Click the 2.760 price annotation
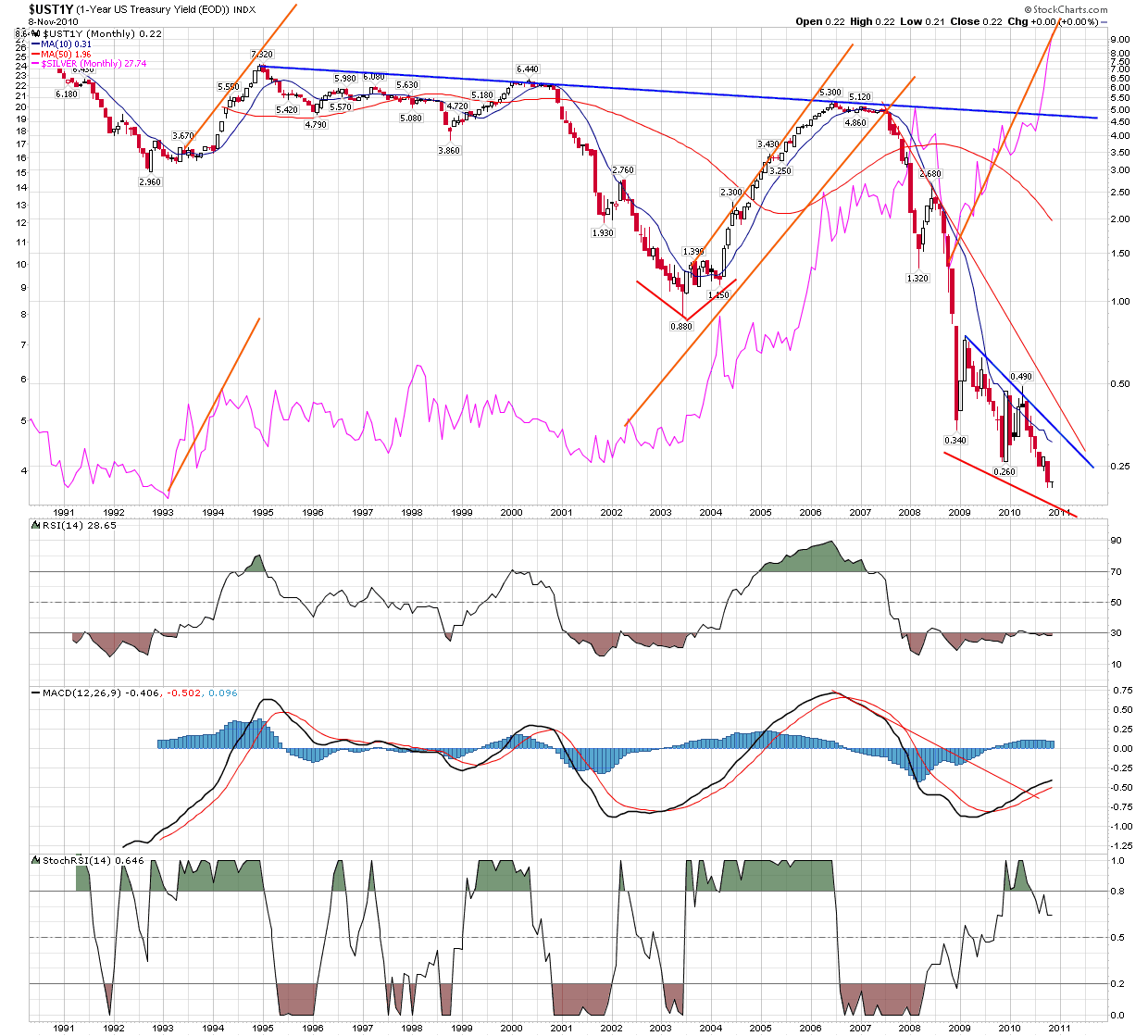The height and width of the screenshot is (1036, 1148). [624, 170]
